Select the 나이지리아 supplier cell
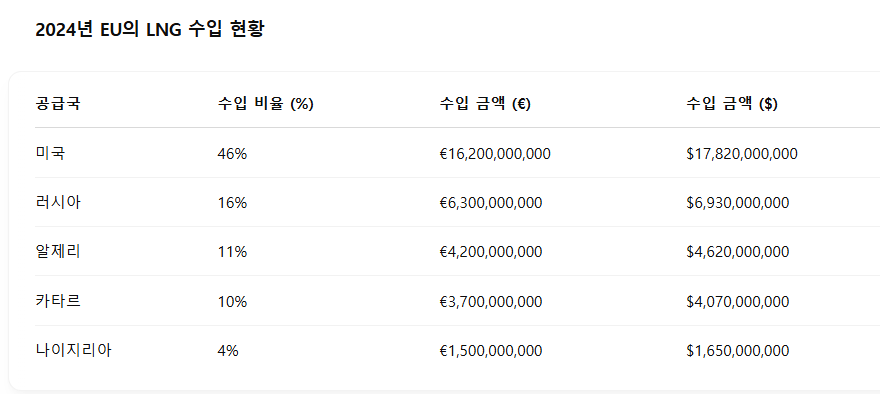The image size is (880, 394). coord(73,351)
